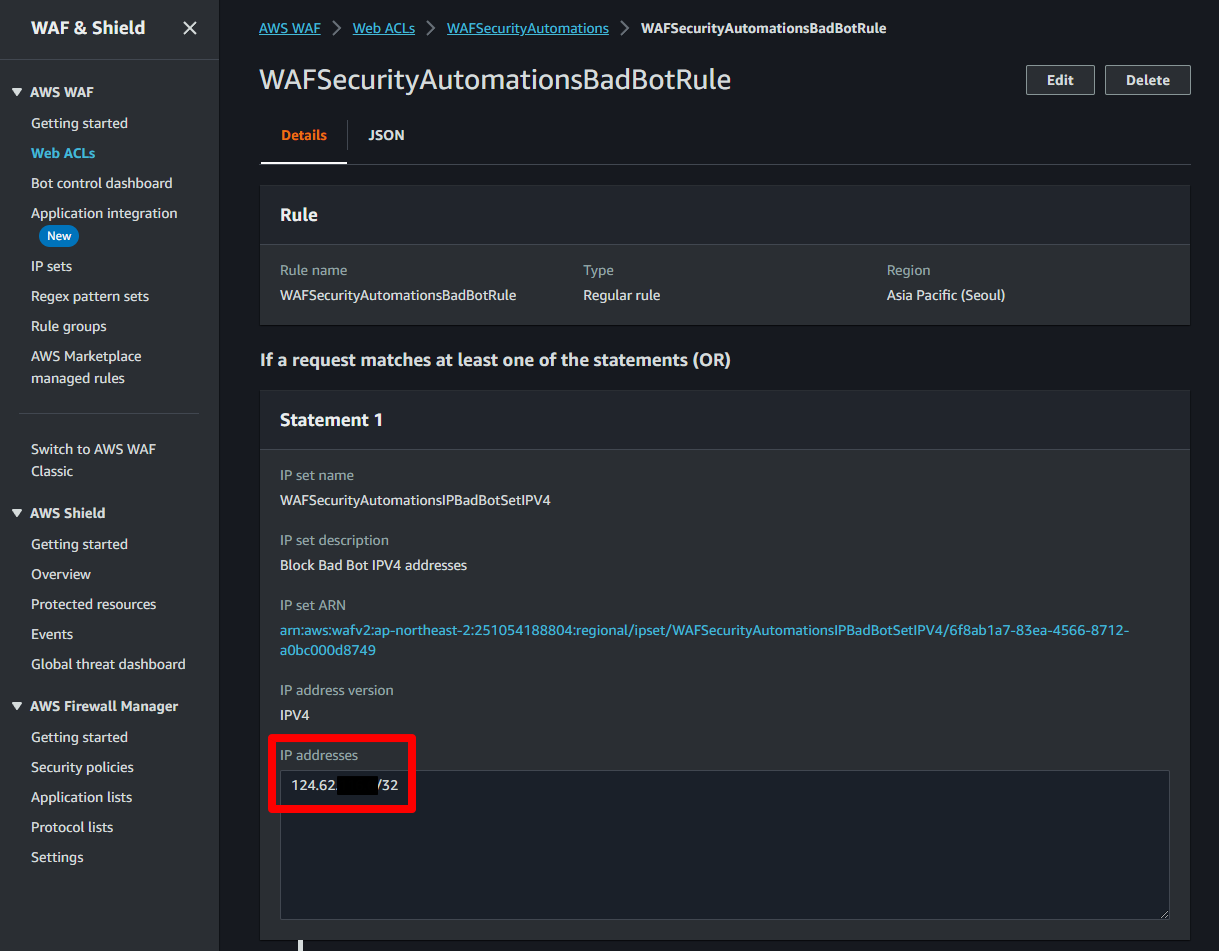Click the Statement 1 heading

[331, 420]
